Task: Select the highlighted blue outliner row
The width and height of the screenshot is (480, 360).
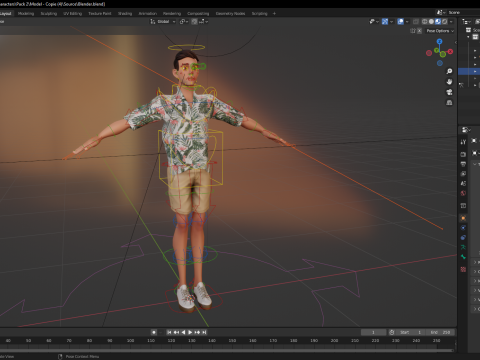Action: pos(469,71)
